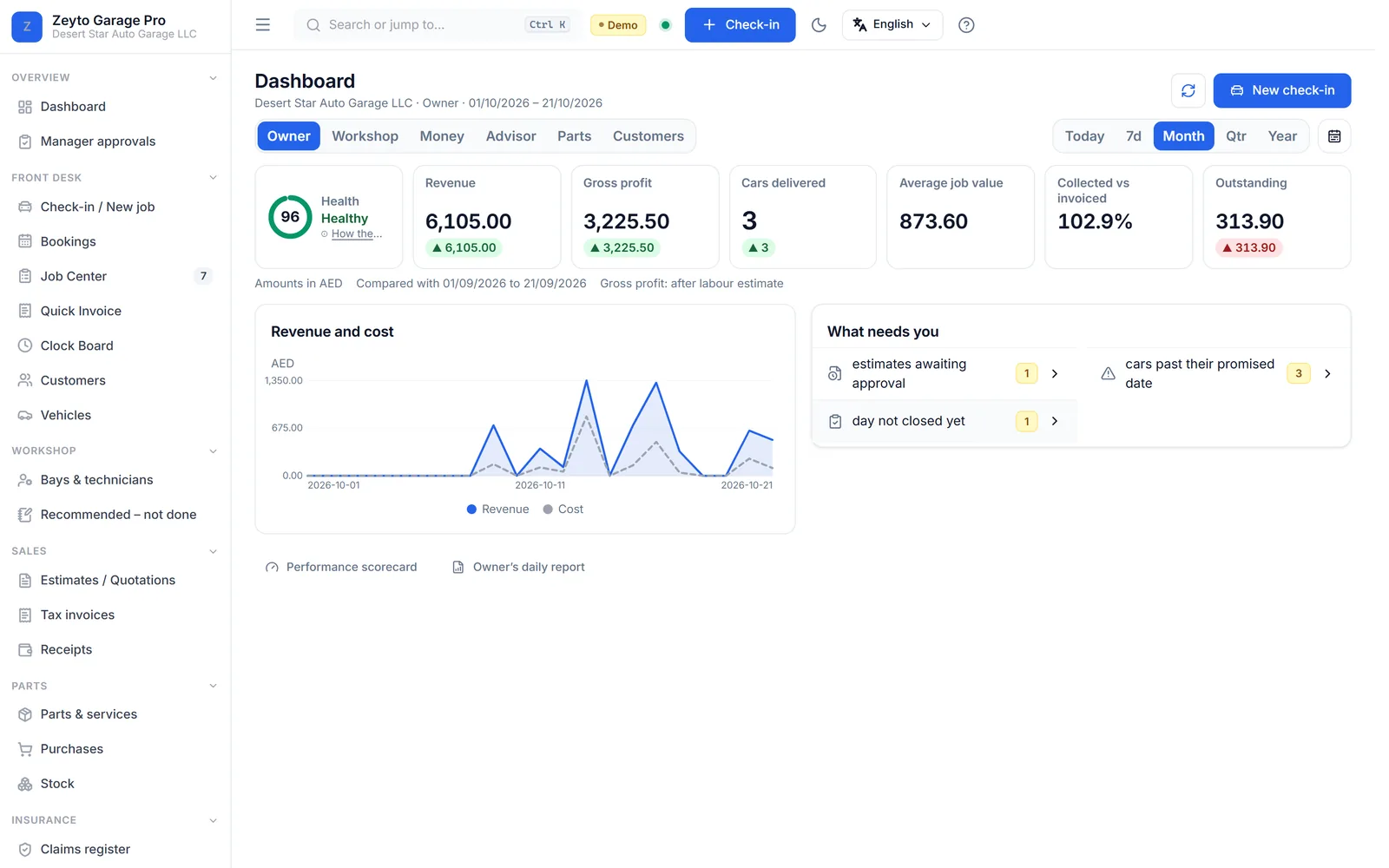The image size is (1389, 868).
Task: Select the Today time range
Action: click(1084, 136)
